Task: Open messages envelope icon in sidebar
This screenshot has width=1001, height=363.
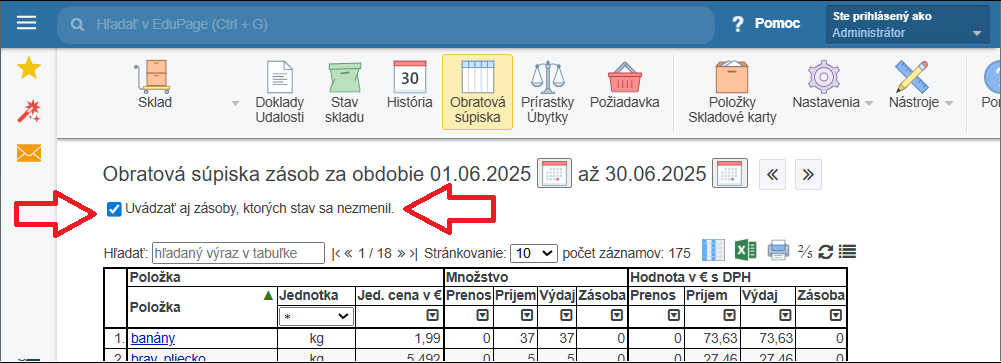Action: tap(29, 153)
